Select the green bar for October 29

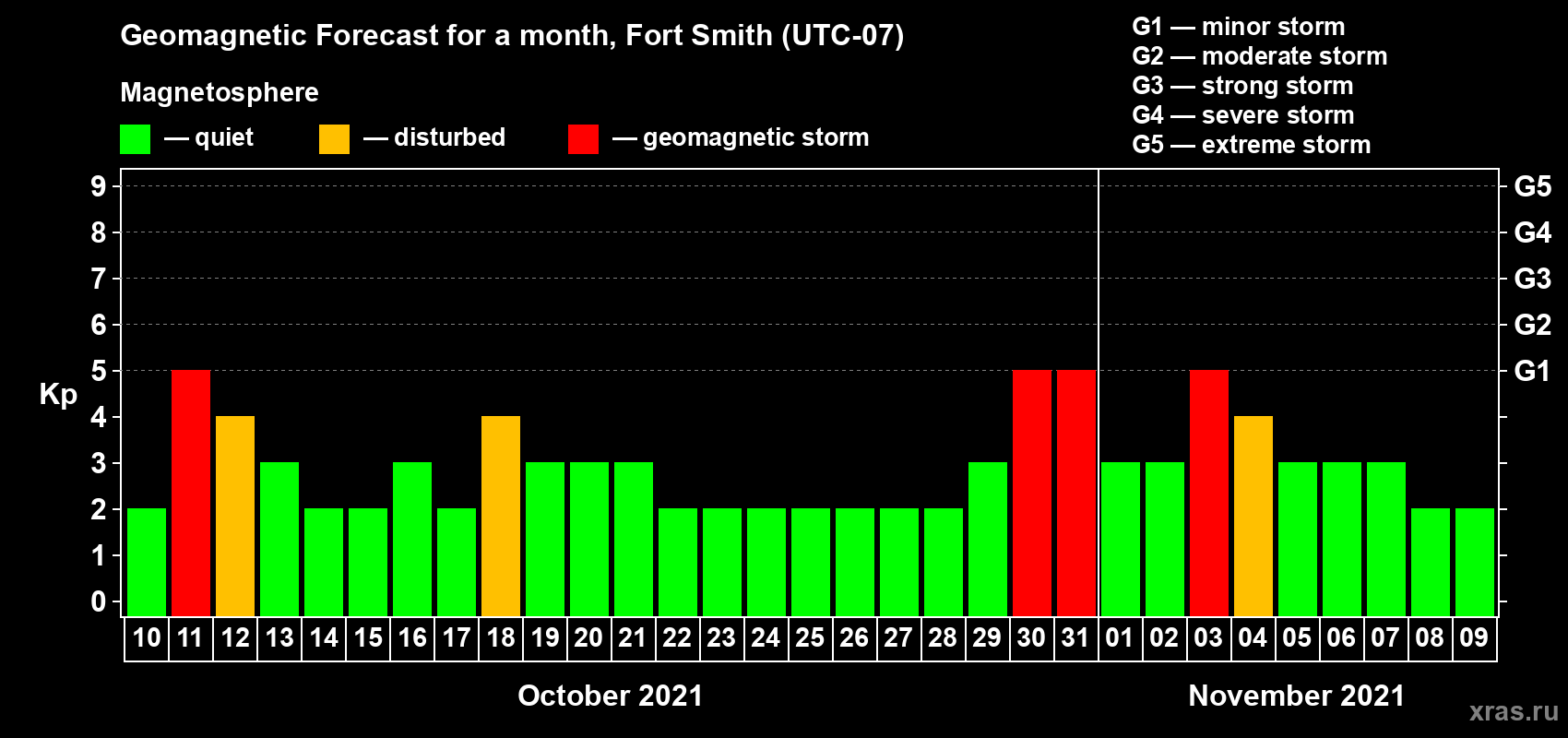pyautogui.click(x=988, y=540)
